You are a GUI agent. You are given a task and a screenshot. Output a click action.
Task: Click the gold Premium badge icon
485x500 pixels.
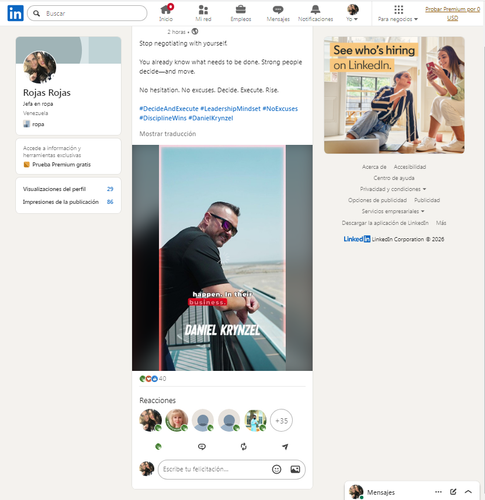(26, 164)
